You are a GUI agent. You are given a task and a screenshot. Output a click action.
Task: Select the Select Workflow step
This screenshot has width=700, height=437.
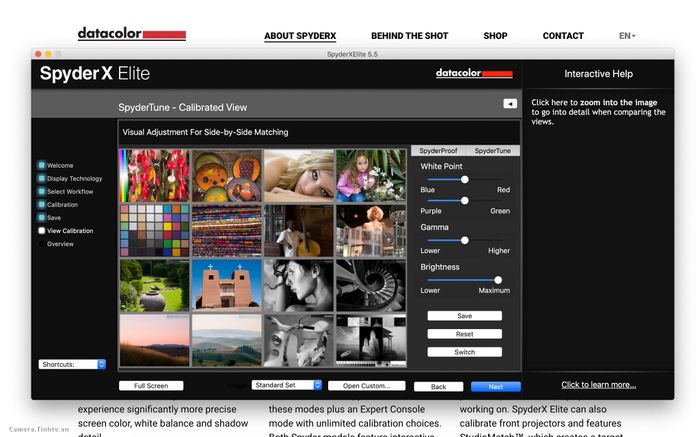(66, 191)
